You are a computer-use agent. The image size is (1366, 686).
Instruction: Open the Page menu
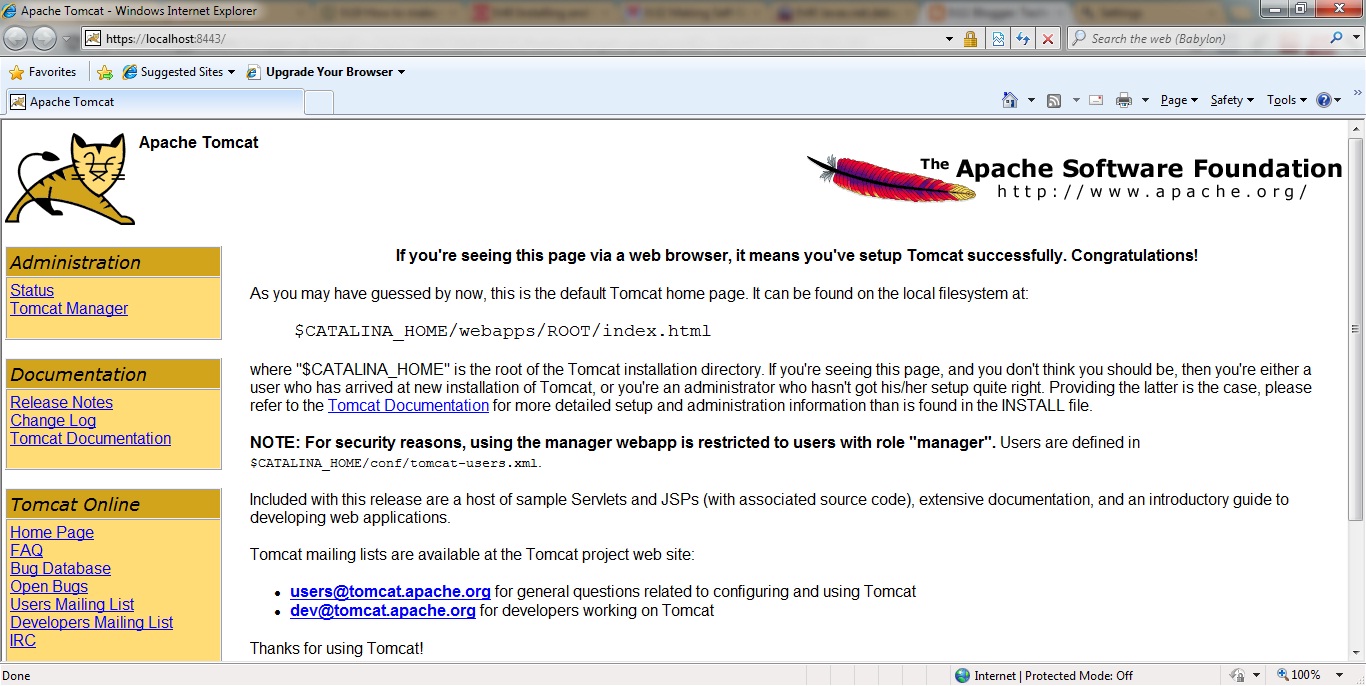click(1179, 100)
